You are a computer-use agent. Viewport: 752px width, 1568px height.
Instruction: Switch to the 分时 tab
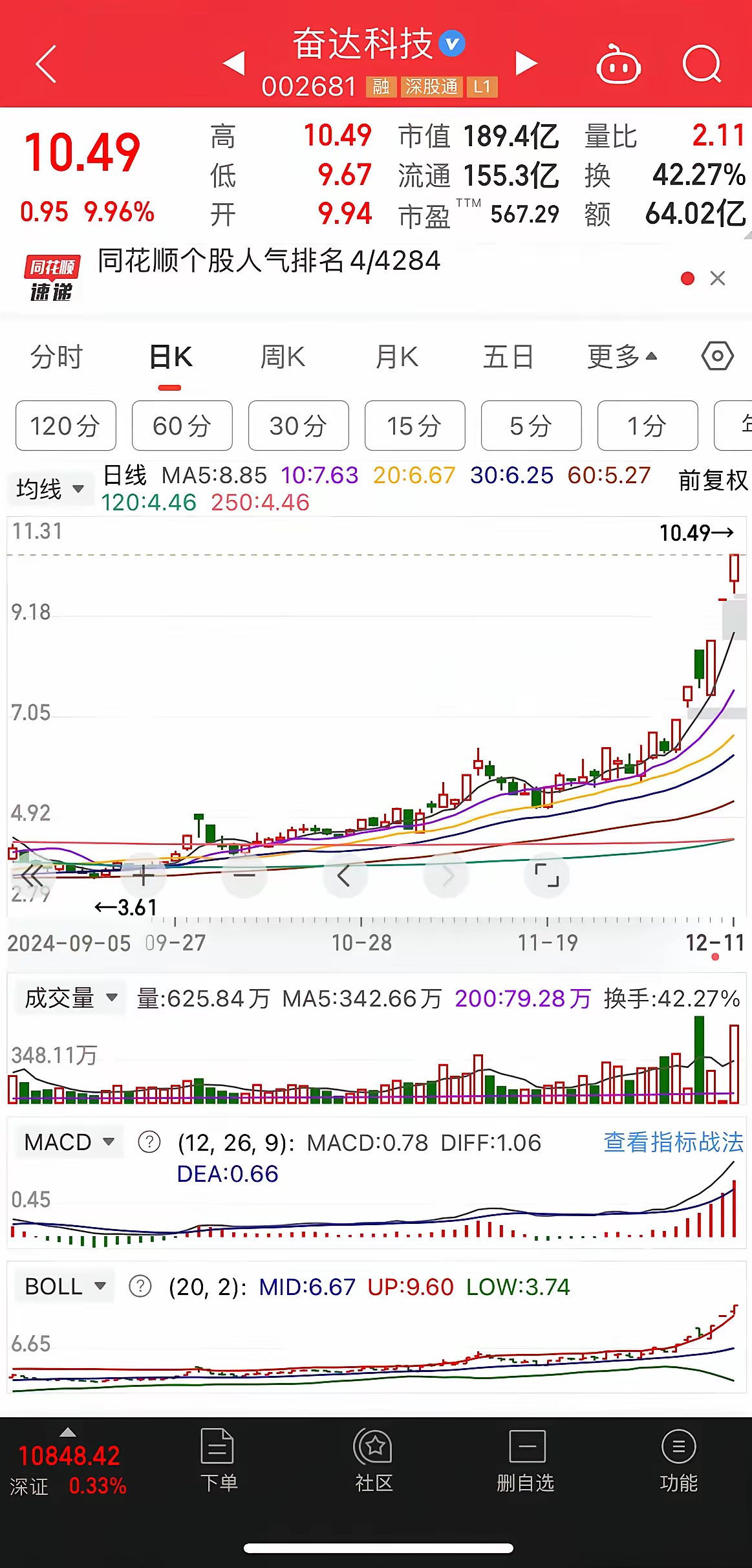(x=57, y=357)
